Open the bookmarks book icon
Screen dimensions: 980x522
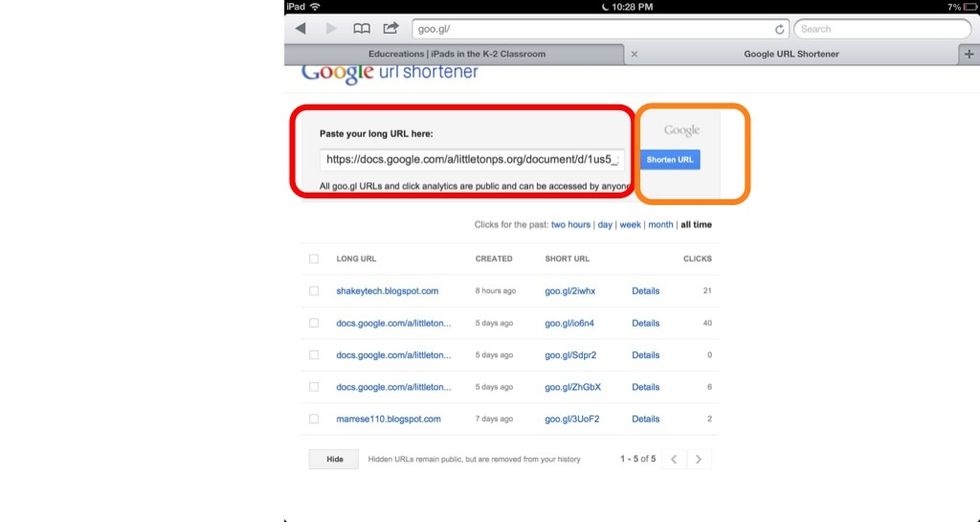(x=361, y=29)
